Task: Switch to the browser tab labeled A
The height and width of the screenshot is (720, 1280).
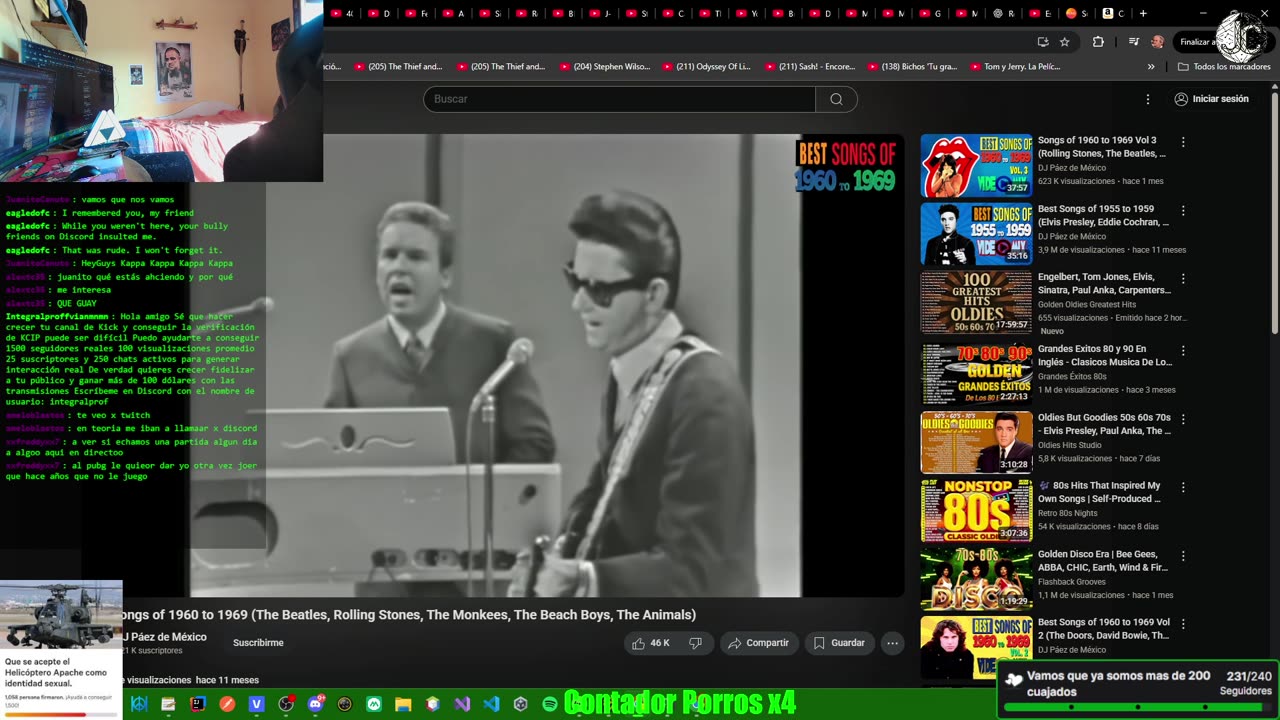Action: [x=453, y=13]
